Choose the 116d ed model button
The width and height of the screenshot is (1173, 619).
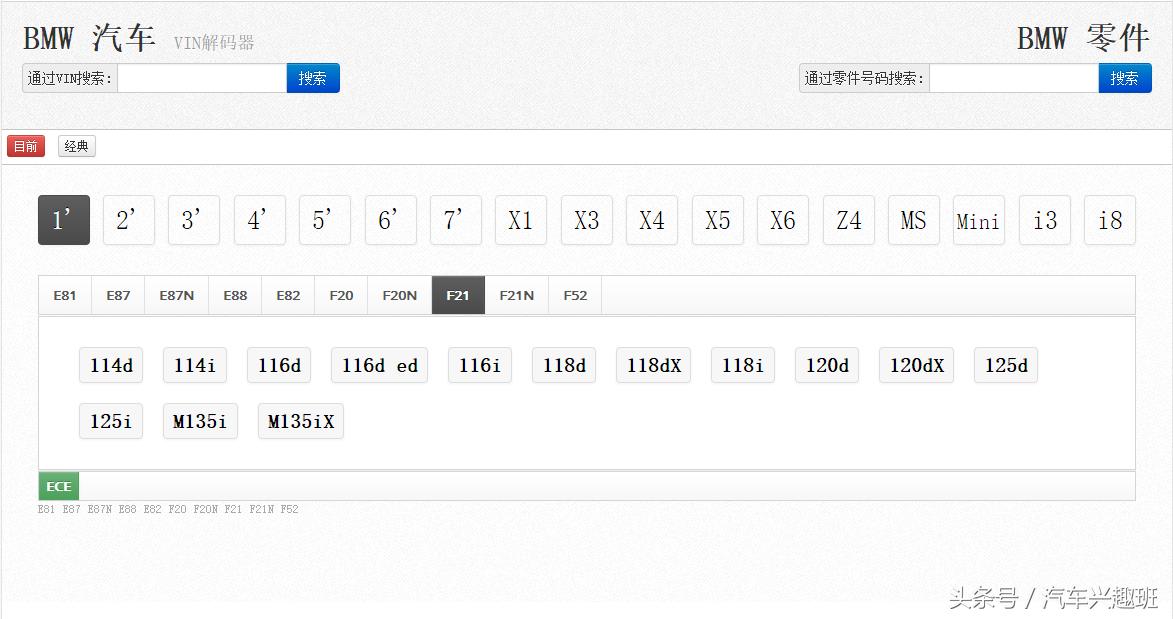point(379,365)
